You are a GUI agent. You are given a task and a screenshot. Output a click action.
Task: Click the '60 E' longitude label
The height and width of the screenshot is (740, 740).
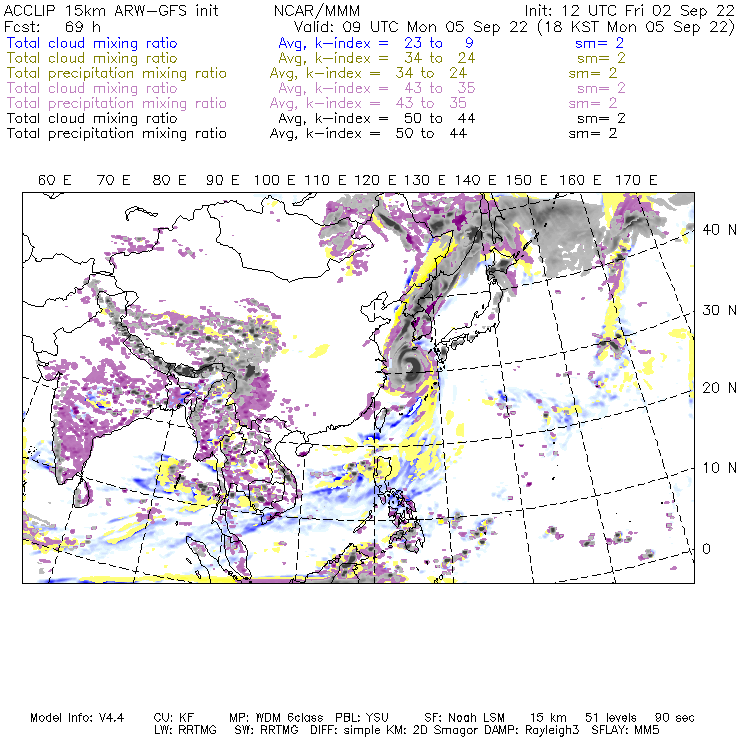pyautogui.click(x=54, y=180)
